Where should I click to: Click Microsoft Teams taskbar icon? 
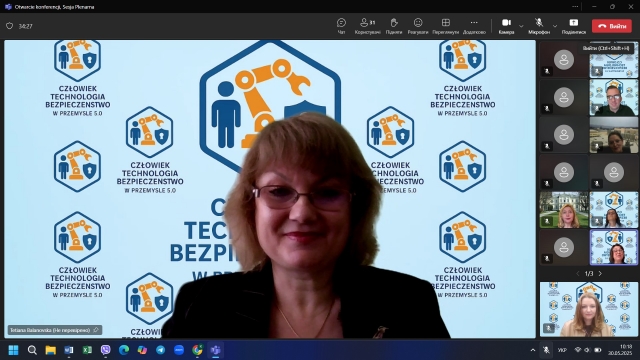[216, 350]
